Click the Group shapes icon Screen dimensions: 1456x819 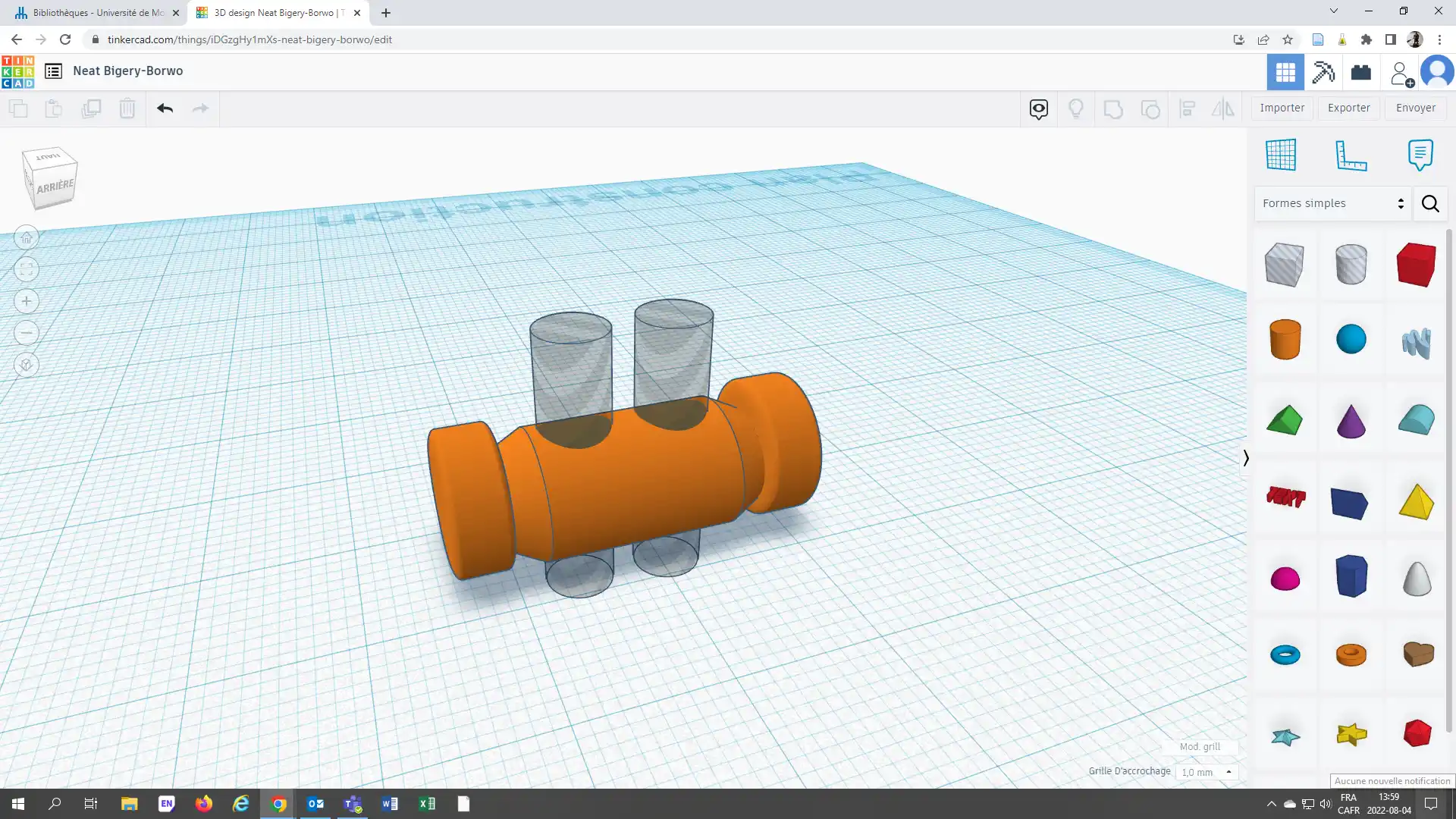(1113, 109)
